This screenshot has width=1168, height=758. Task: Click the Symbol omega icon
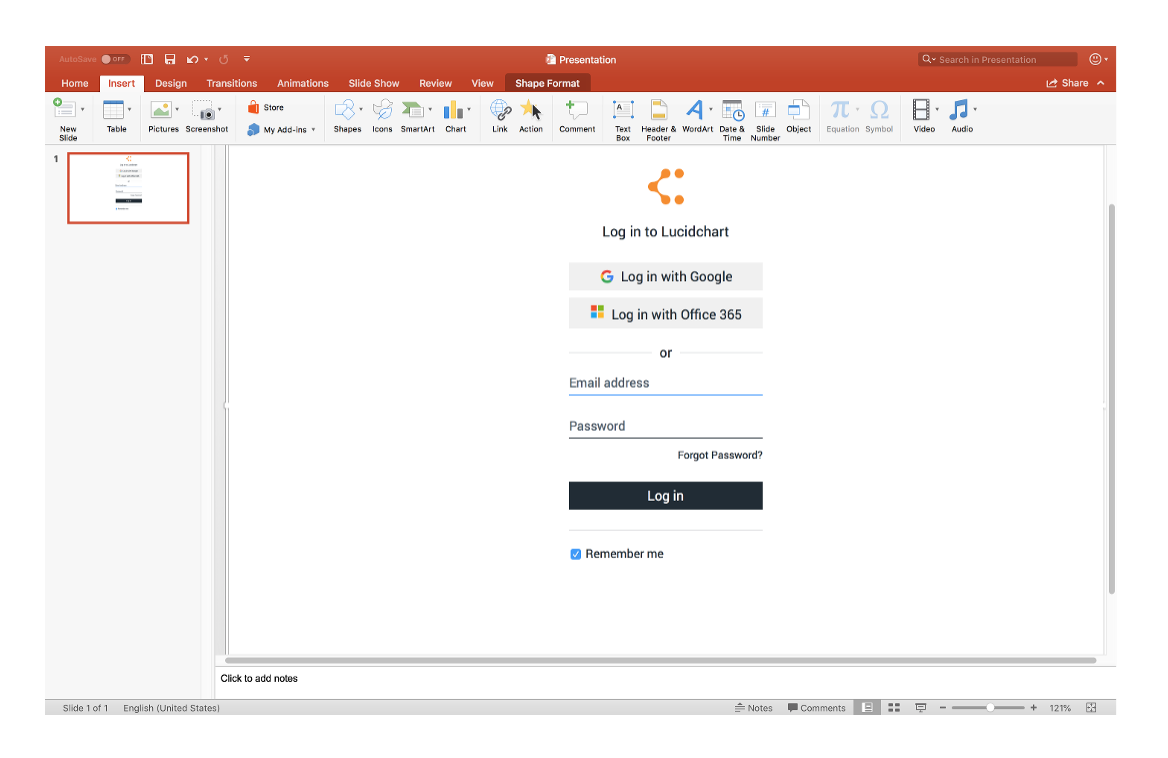click(879, 109)
